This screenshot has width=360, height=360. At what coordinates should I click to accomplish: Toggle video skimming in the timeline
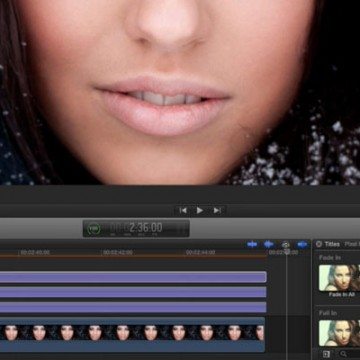(x=252, y=245)
